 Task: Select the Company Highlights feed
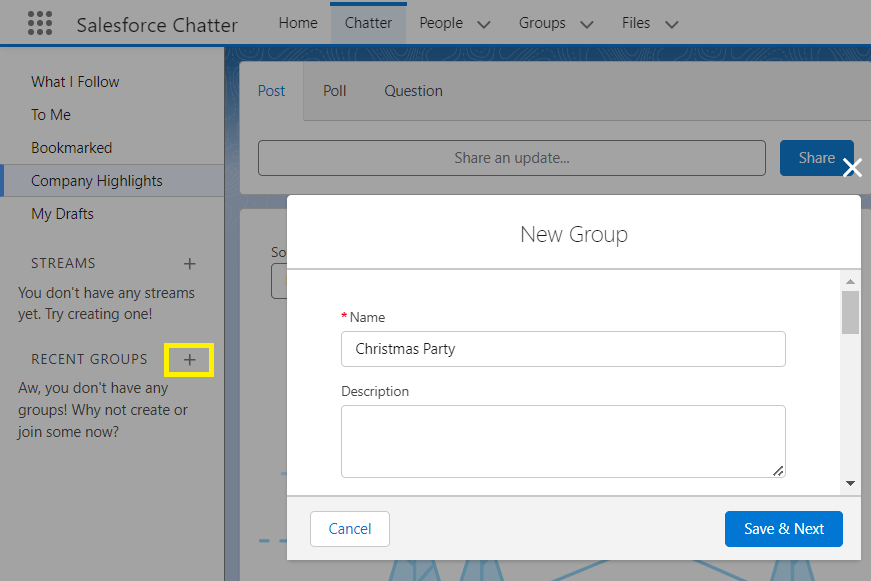[113, 181]
